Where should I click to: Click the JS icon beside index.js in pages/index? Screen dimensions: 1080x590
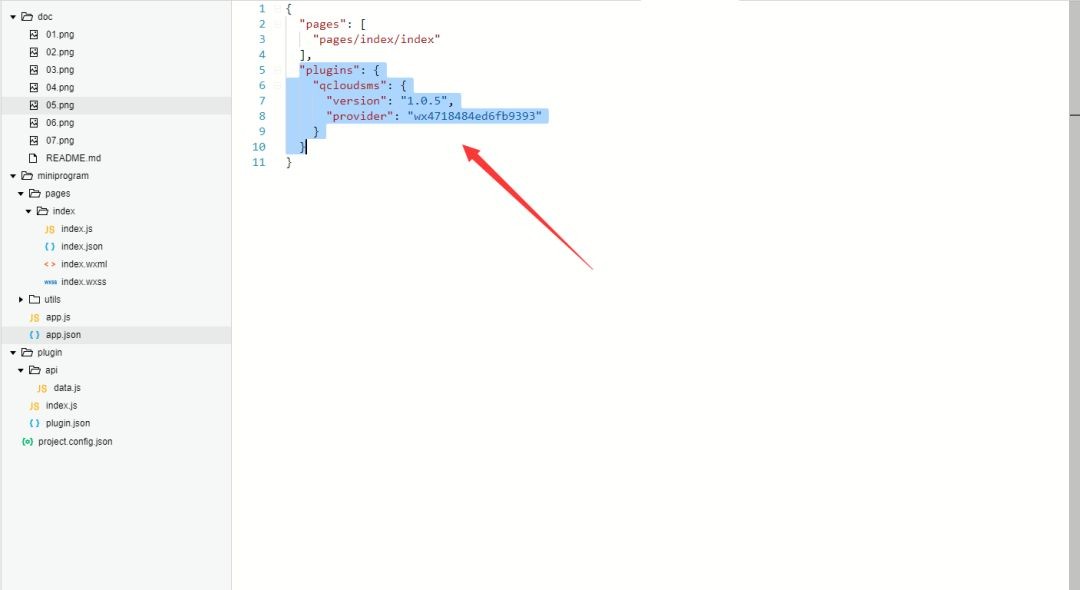coord(50,229)
